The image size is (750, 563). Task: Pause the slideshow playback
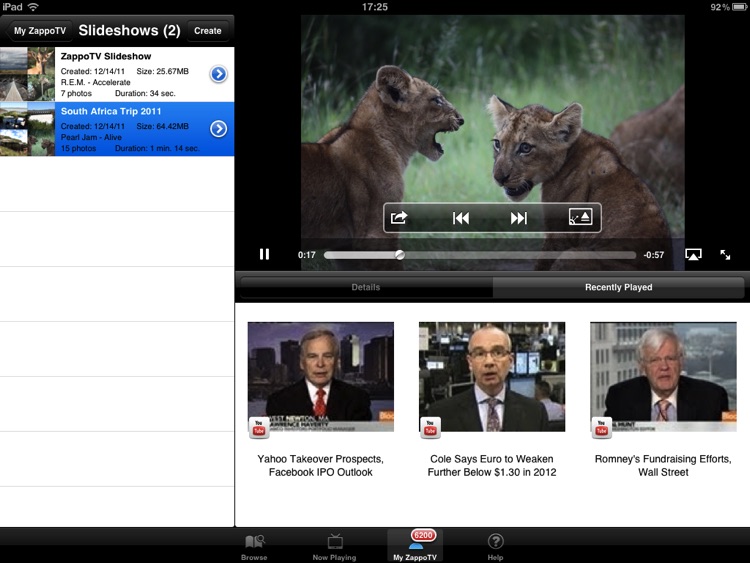point(264,254)
